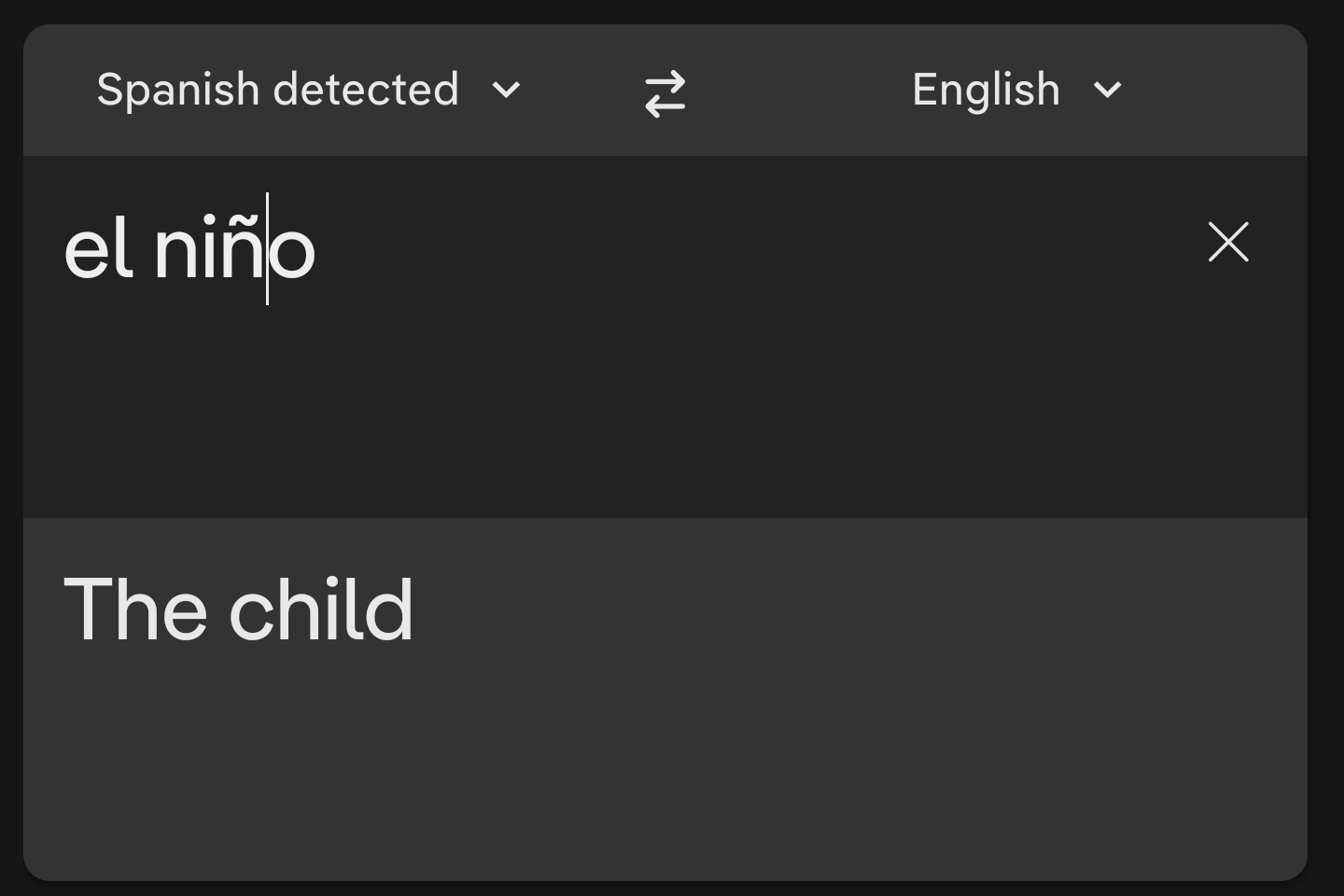Click the word 'niño' in the source input
The height and width of the screenshot is (896, 1344).
coord(235,248)
